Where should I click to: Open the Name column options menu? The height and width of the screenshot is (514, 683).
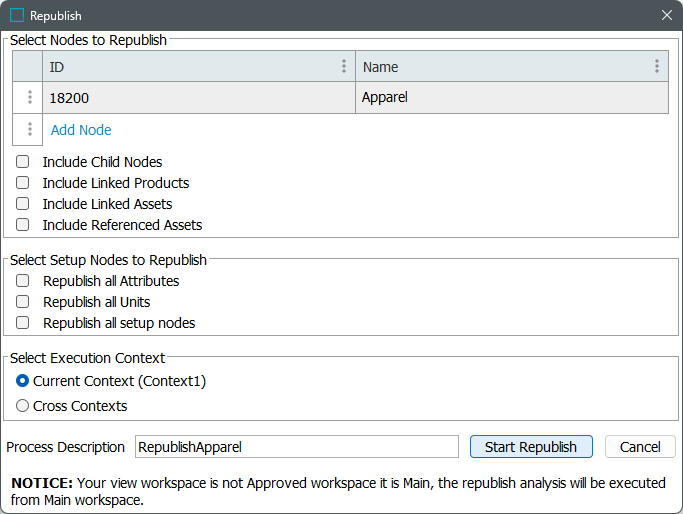656,67
